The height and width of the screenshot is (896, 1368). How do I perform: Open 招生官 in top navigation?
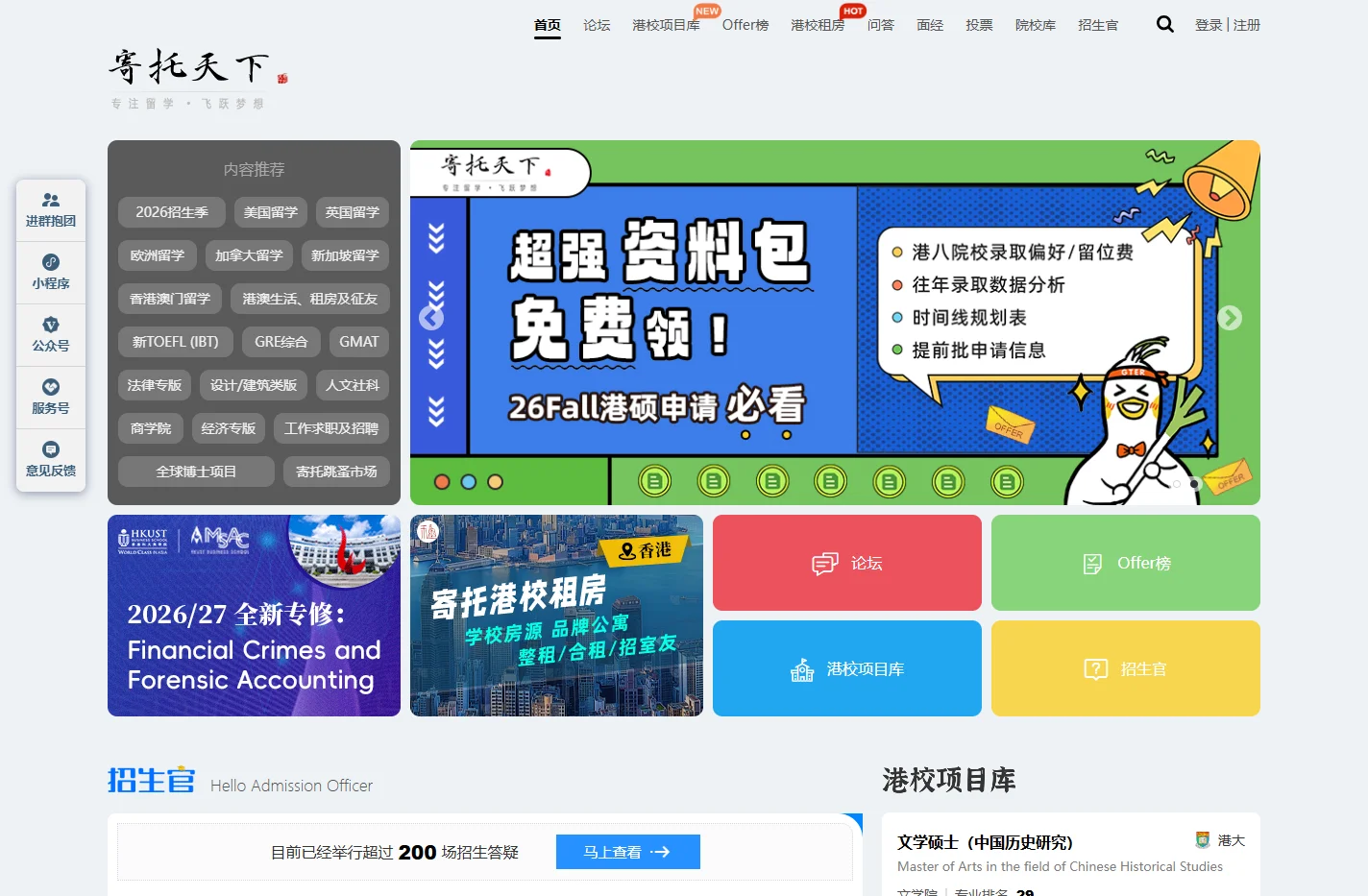click(1098, 25)
